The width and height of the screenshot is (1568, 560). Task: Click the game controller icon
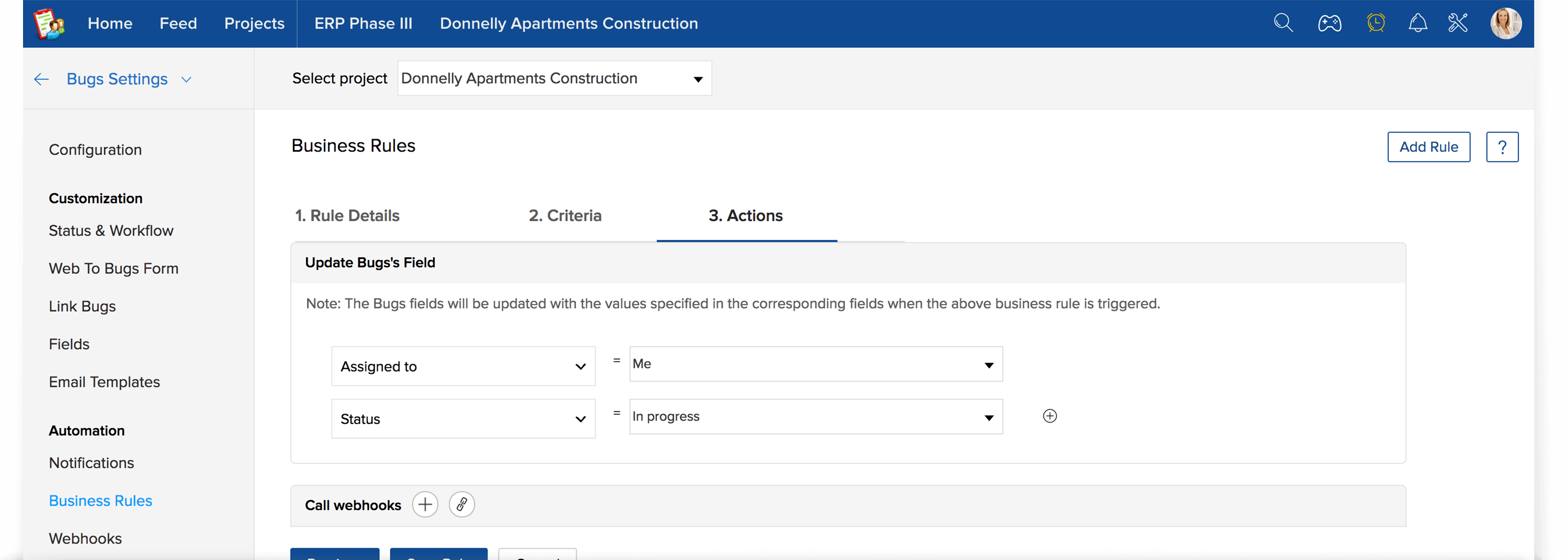1329,23
